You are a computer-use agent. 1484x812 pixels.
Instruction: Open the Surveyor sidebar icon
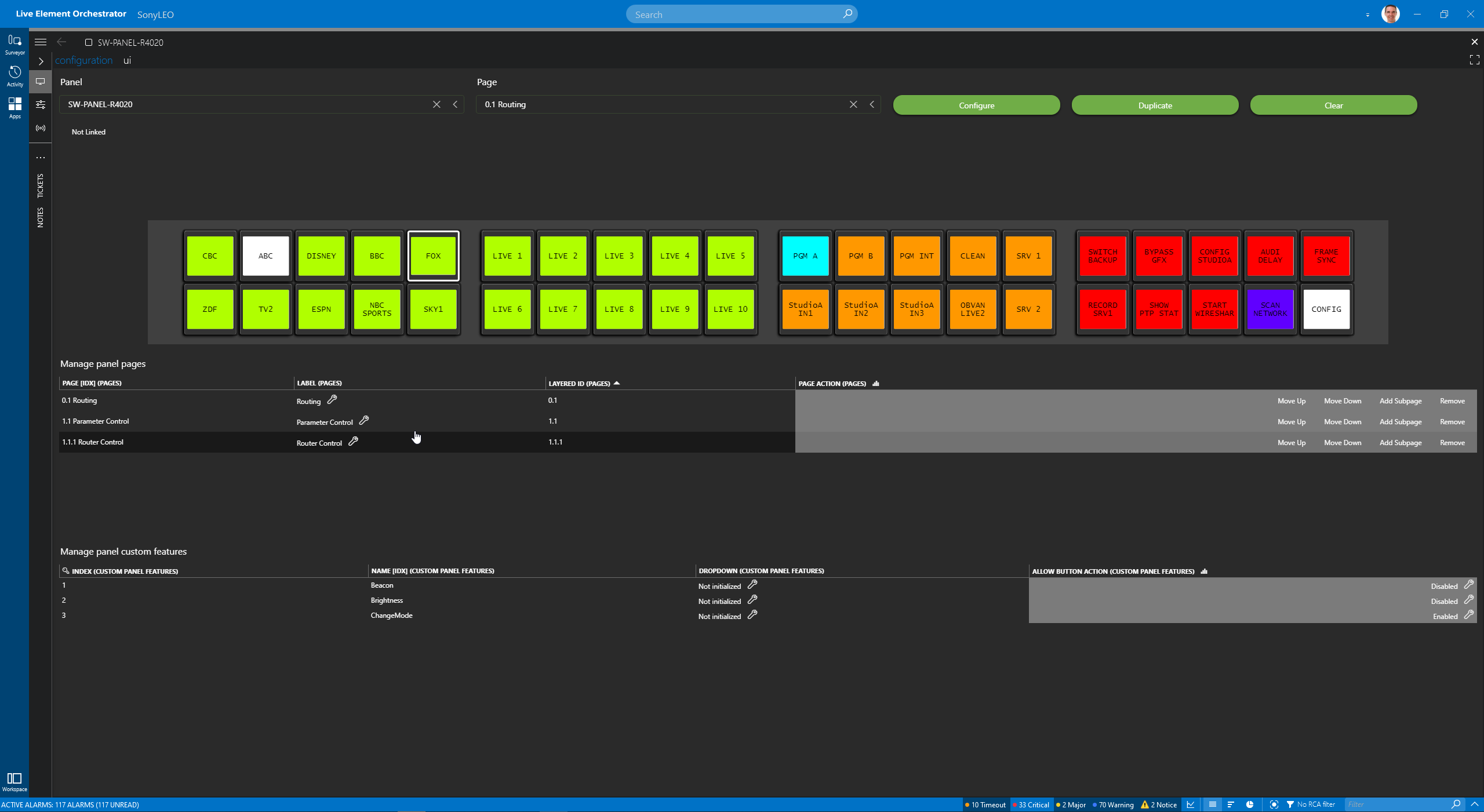coord(14,44)
